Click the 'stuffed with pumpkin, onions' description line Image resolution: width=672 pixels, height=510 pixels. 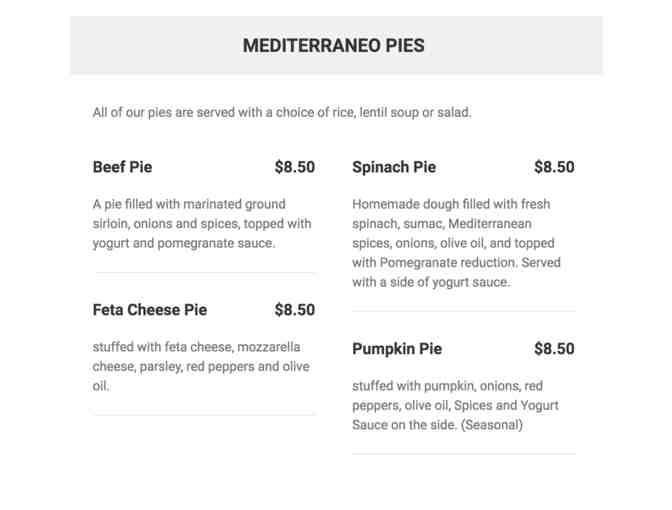447,386
